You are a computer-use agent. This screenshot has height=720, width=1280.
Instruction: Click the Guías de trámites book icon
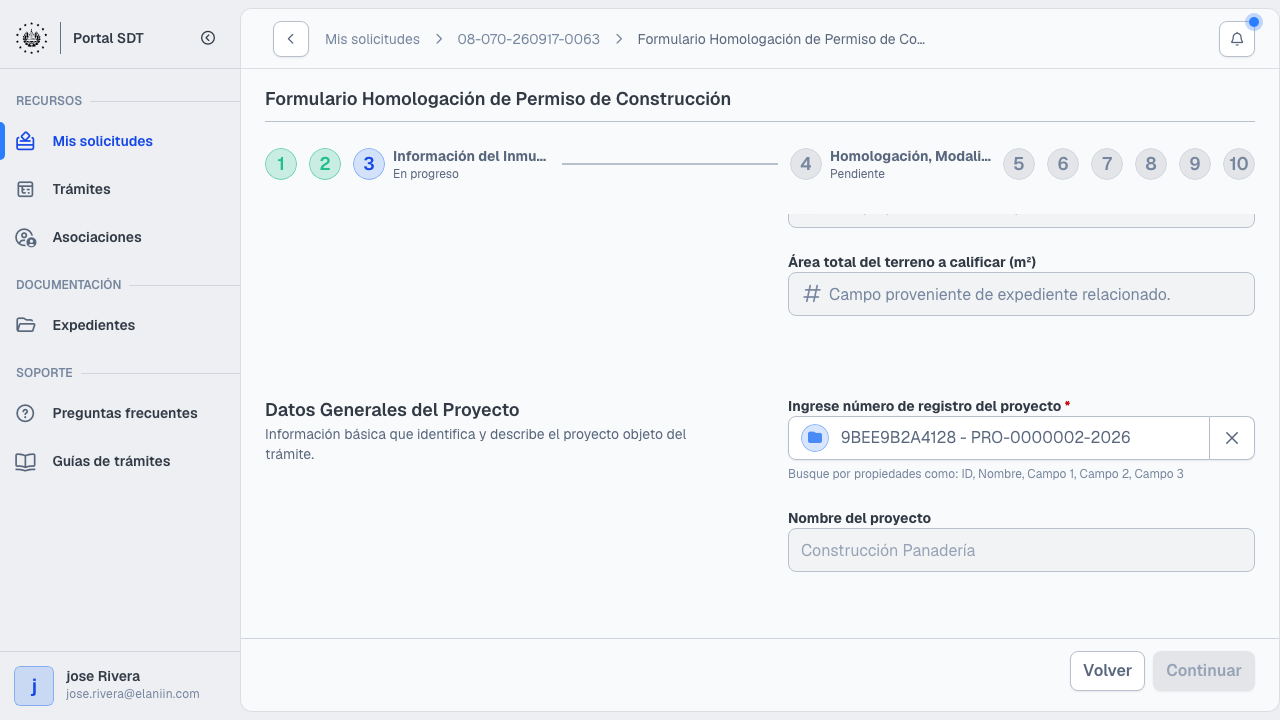point(26,461)
